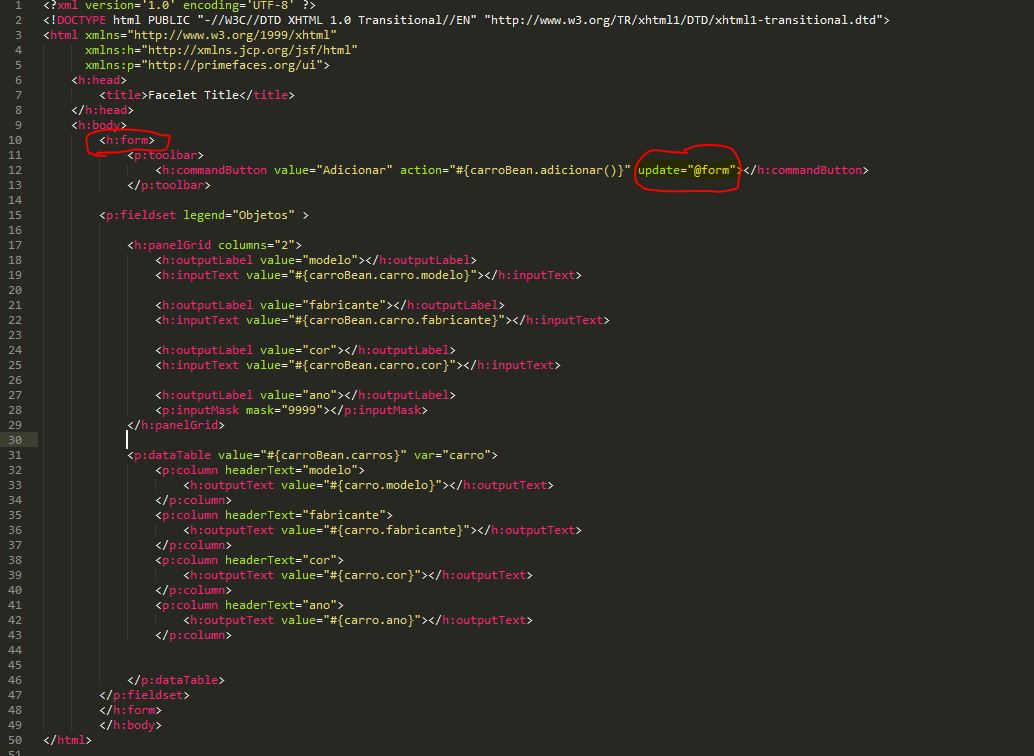Click the headerText="ano" column attribute
This screenshot has height=756, width=1034.
click(280, 605)
